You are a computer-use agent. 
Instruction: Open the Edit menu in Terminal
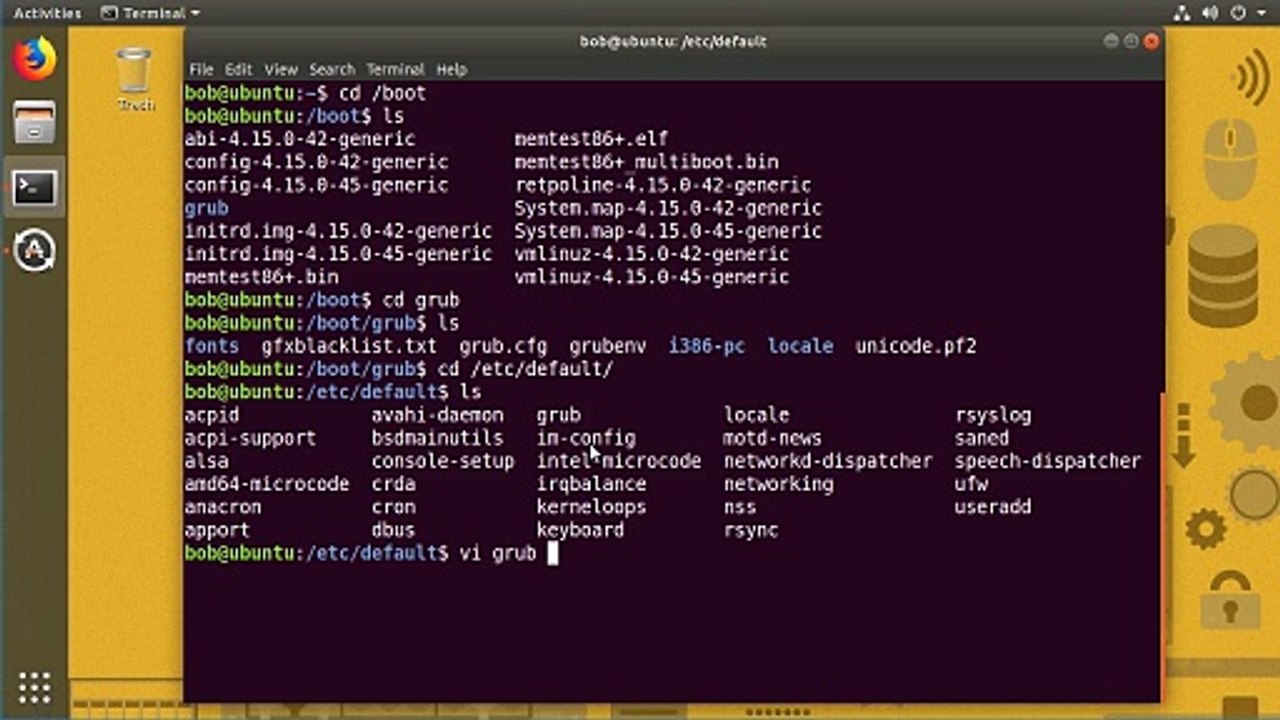click(x=238, y=69)
